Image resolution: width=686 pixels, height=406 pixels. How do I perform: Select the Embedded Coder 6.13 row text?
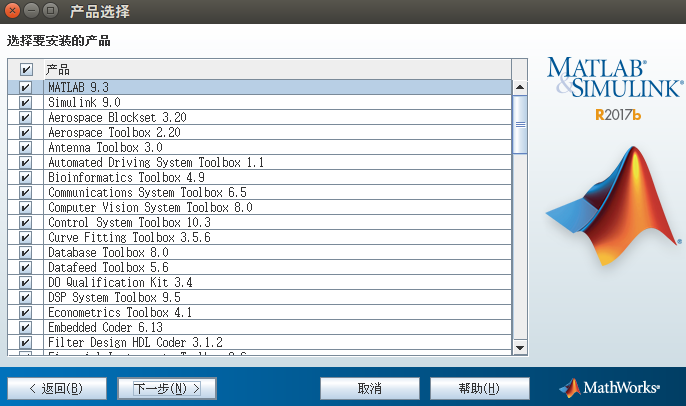tap(105, 327)
